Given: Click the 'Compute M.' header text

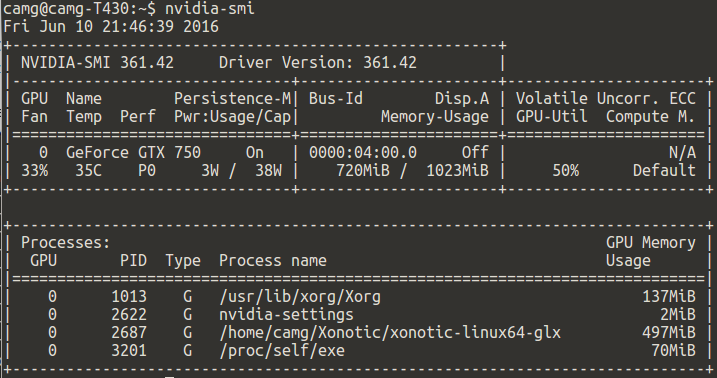Looking at the screenshot, I should pos(651,117).
